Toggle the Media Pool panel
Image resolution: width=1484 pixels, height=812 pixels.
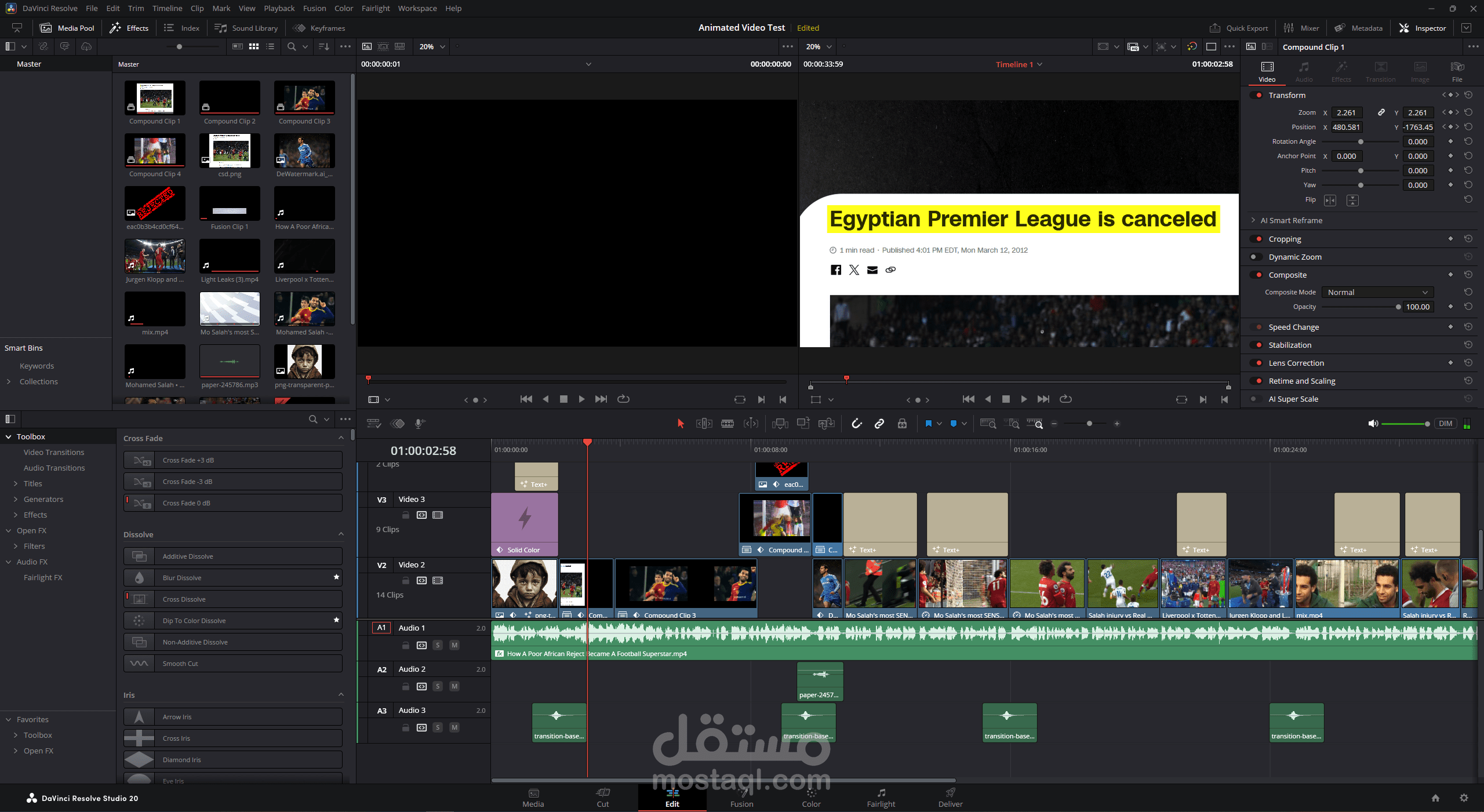tap(67, 28)
